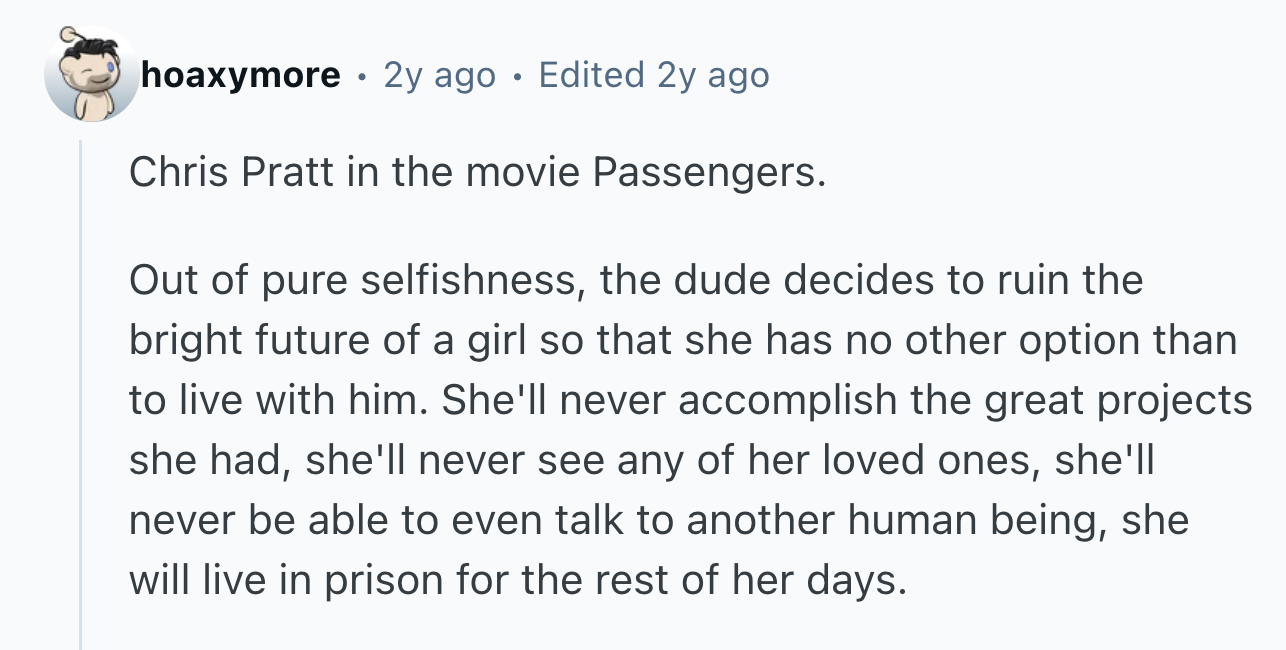Screen dimensions: 1286x650
Task: Open the hoaxymore Snoo avatar image
Action: click(91, 74)
